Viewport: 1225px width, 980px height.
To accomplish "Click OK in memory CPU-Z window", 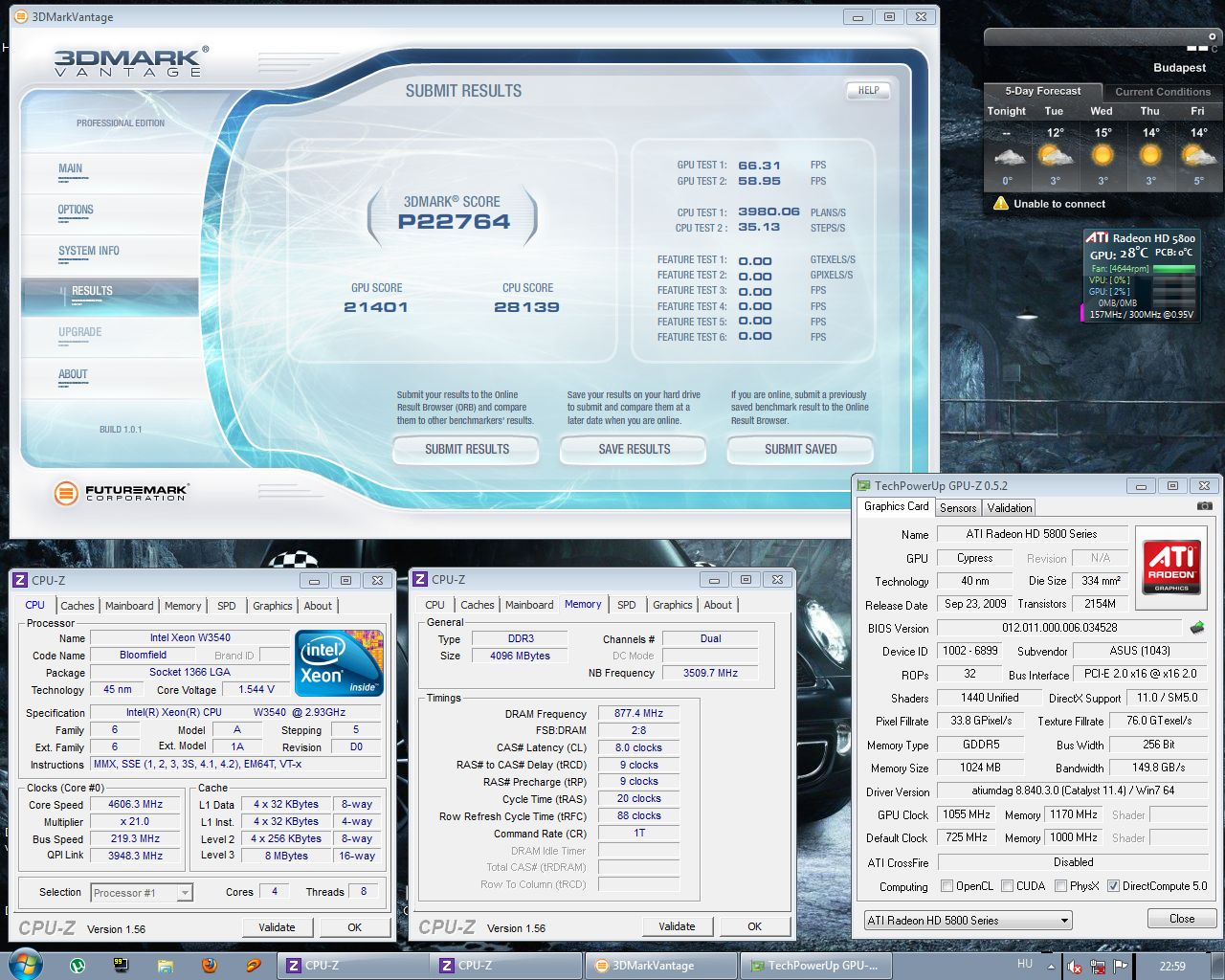I will pos(754,925).
